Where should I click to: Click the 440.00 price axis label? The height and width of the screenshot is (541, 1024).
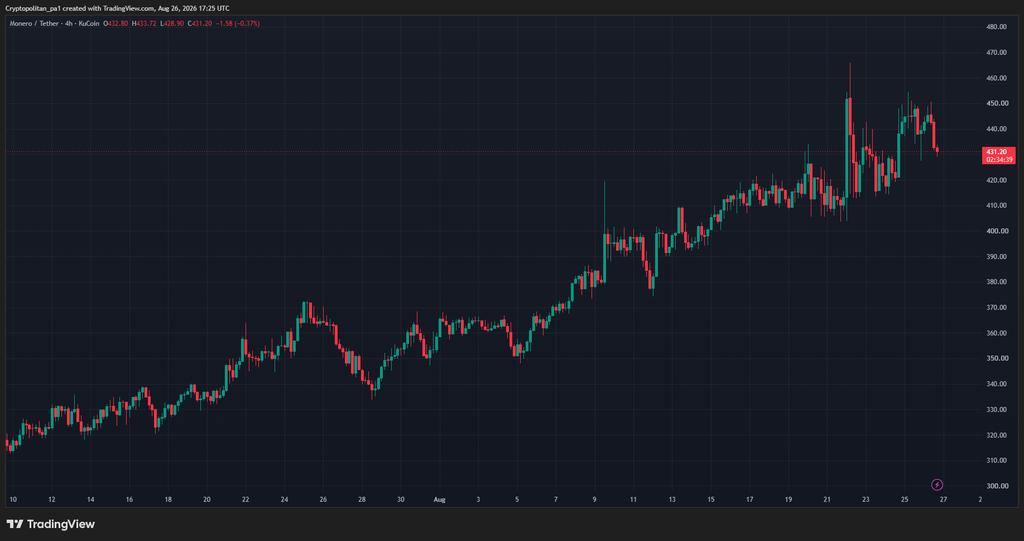coord(997,129)
